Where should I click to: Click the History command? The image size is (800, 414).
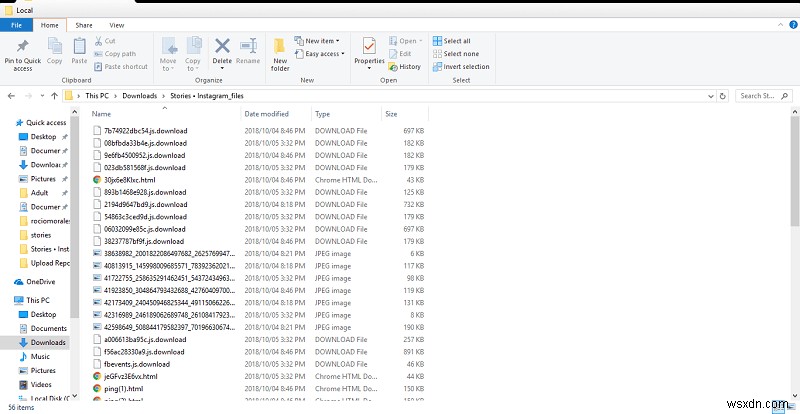pos(405,66)
